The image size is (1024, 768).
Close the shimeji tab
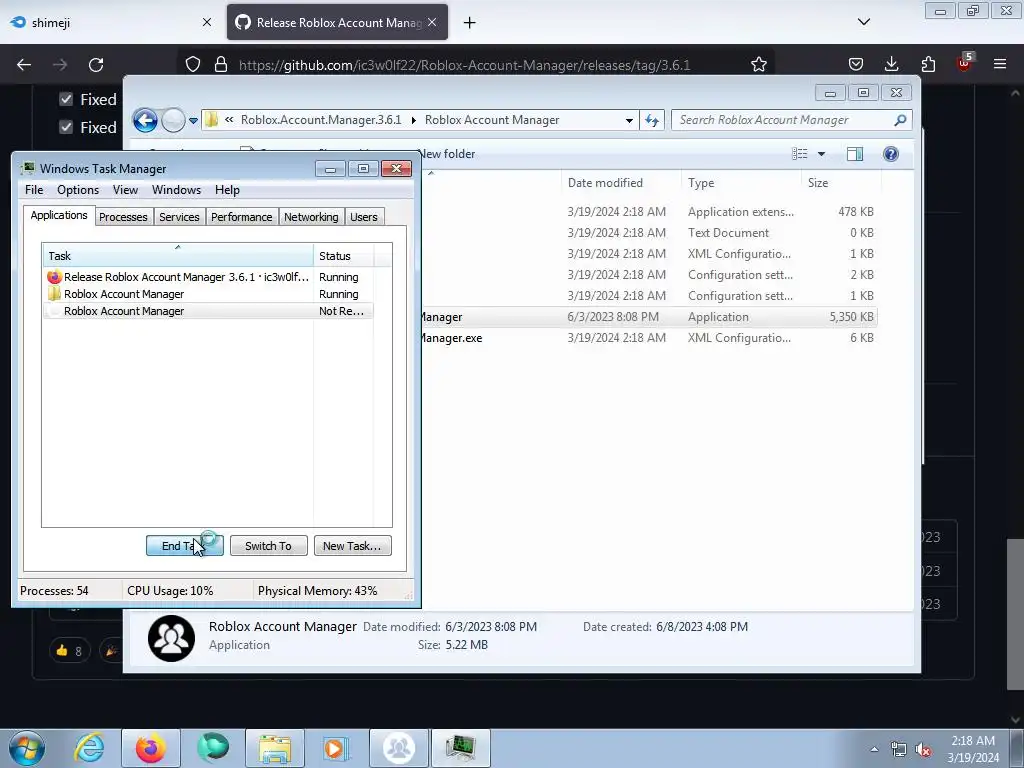tap(207, 22)
